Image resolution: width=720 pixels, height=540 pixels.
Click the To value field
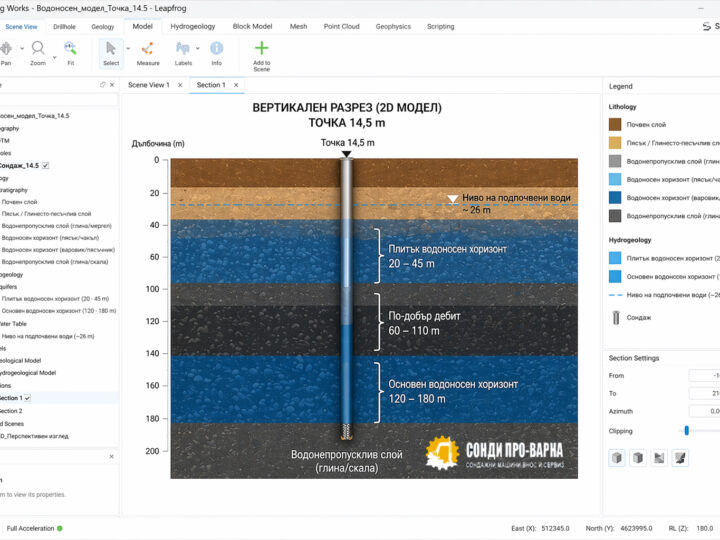704,394
